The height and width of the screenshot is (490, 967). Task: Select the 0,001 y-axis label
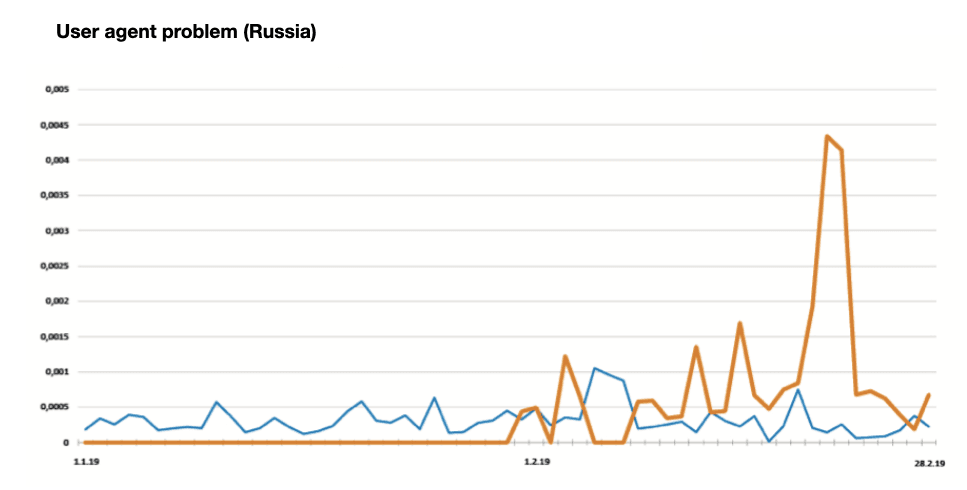[x=57, y=372]
